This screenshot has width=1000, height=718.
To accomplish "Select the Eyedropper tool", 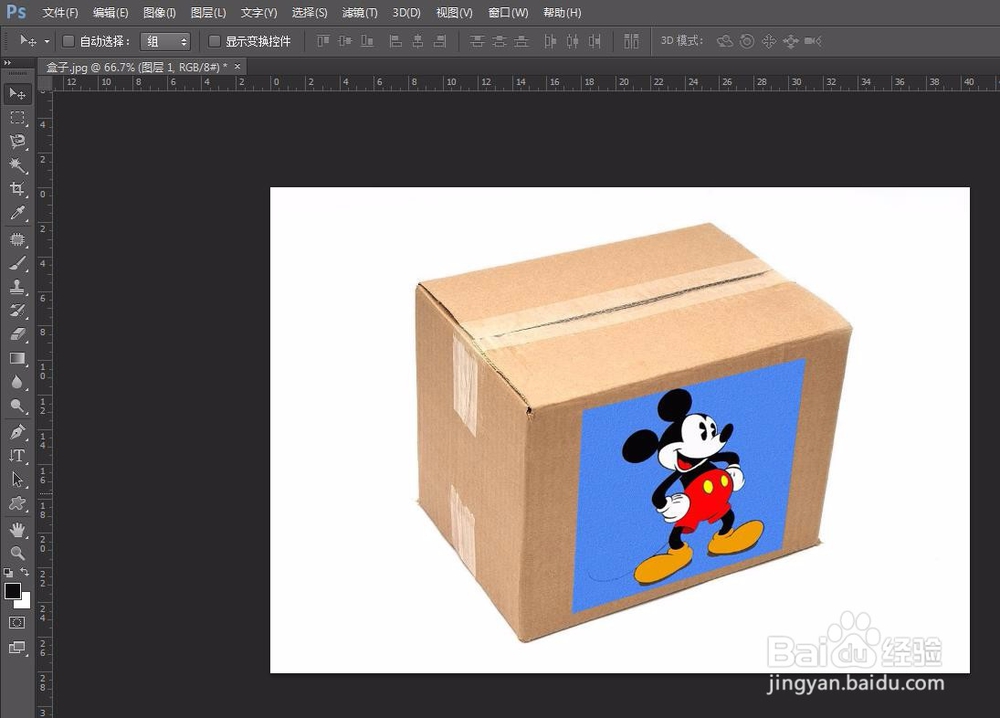I will (17, 213).
